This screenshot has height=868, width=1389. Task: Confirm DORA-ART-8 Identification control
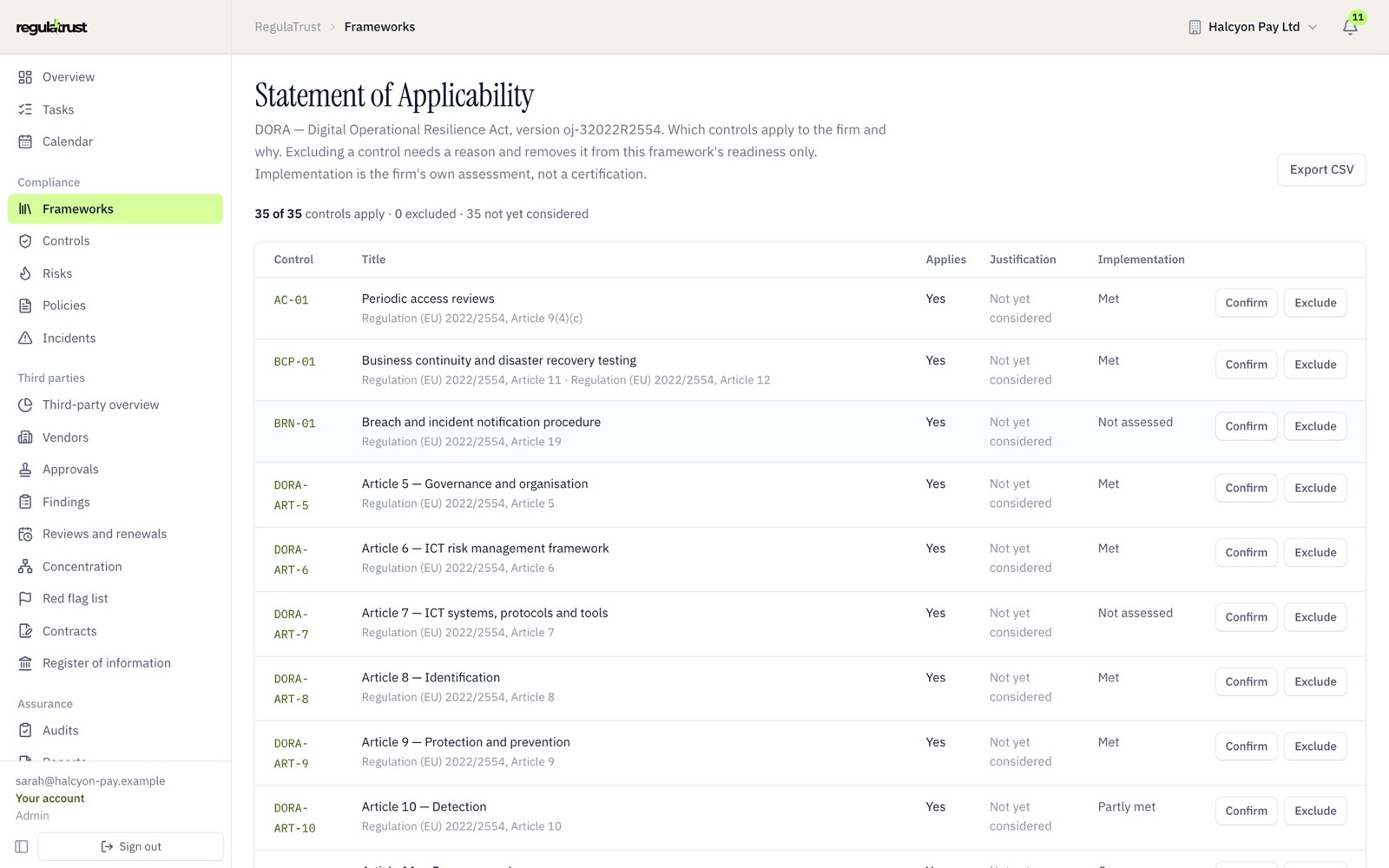(1246, 681)
